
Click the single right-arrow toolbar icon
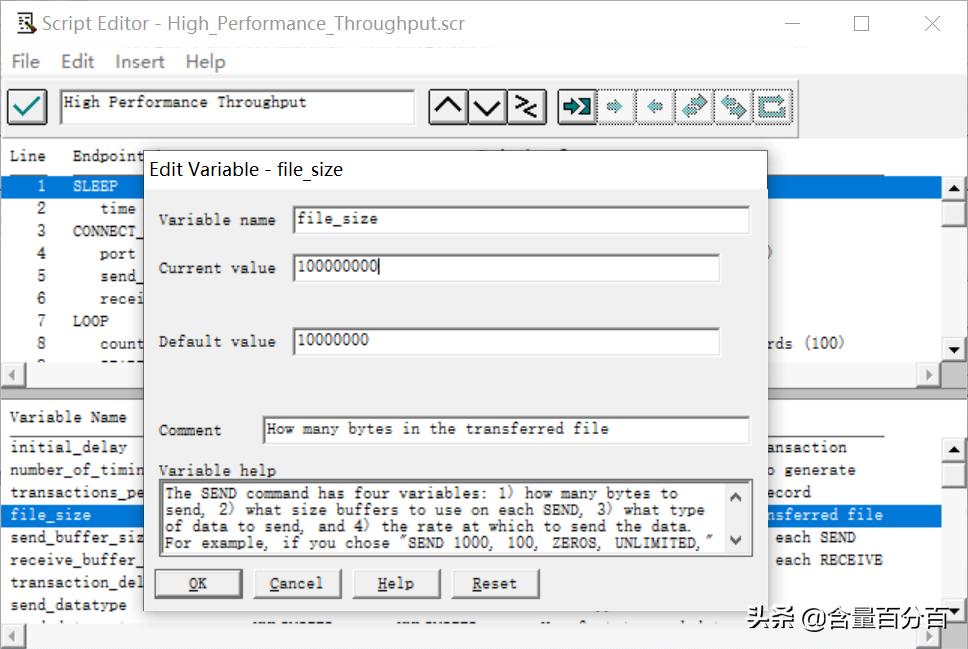click(615, 107)
